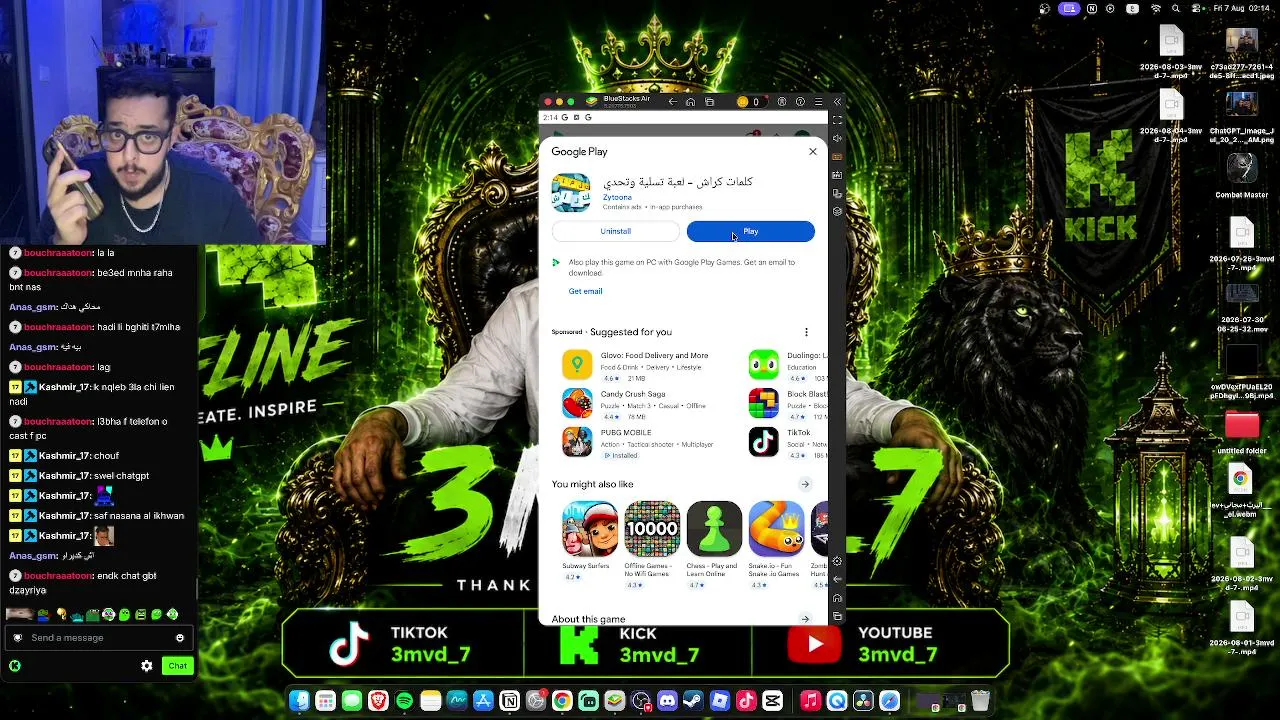Click the TikTok 3mvd_7 banner panel
Viewport: 1280px width, 720px height.
pos(403,643)
